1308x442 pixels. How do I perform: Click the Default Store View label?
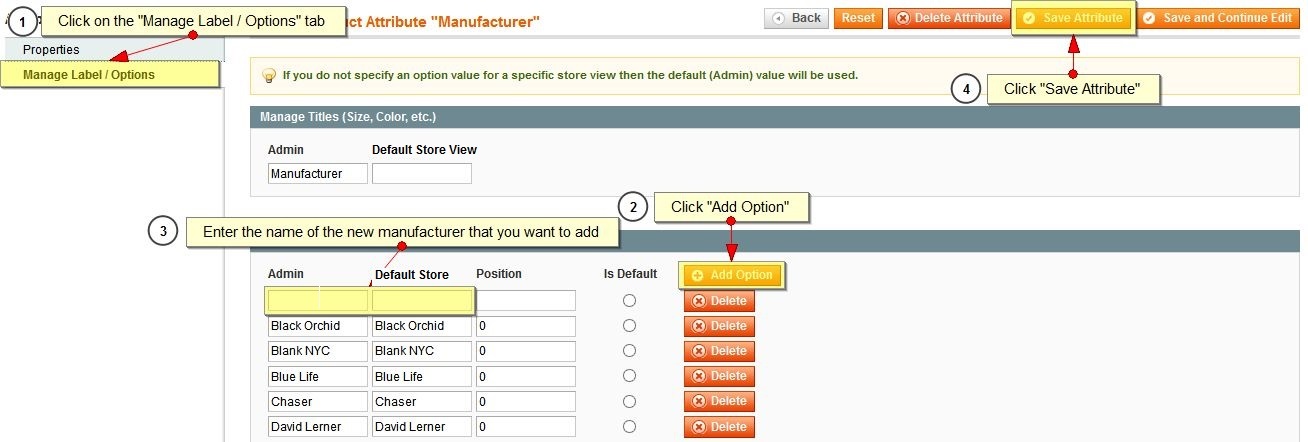(x=424, y=150)
